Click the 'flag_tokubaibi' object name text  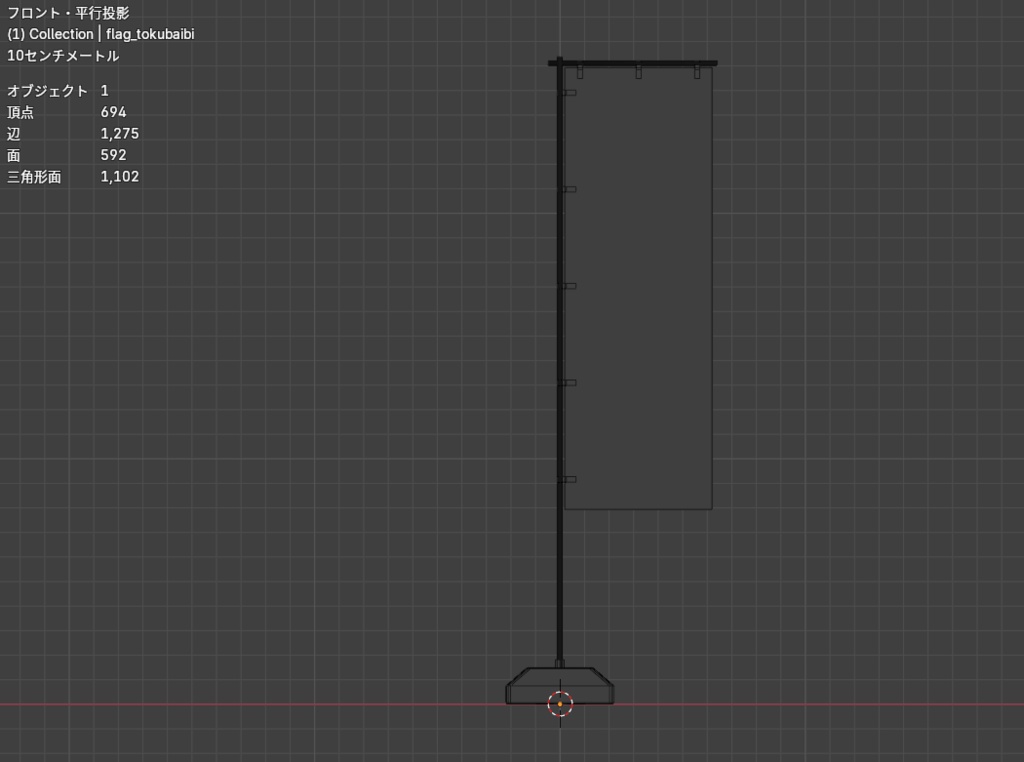click(150, 34)
